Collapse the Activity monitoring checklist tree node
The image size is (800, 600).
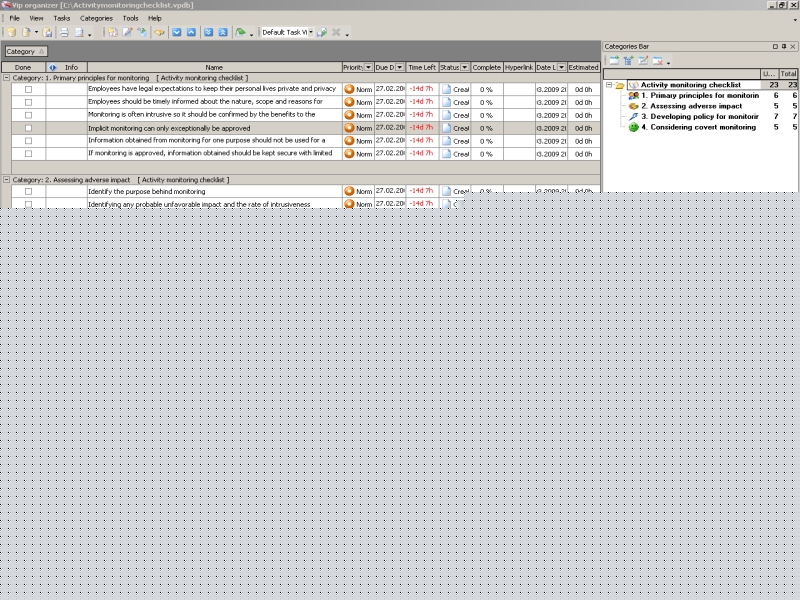pos(609,85)
